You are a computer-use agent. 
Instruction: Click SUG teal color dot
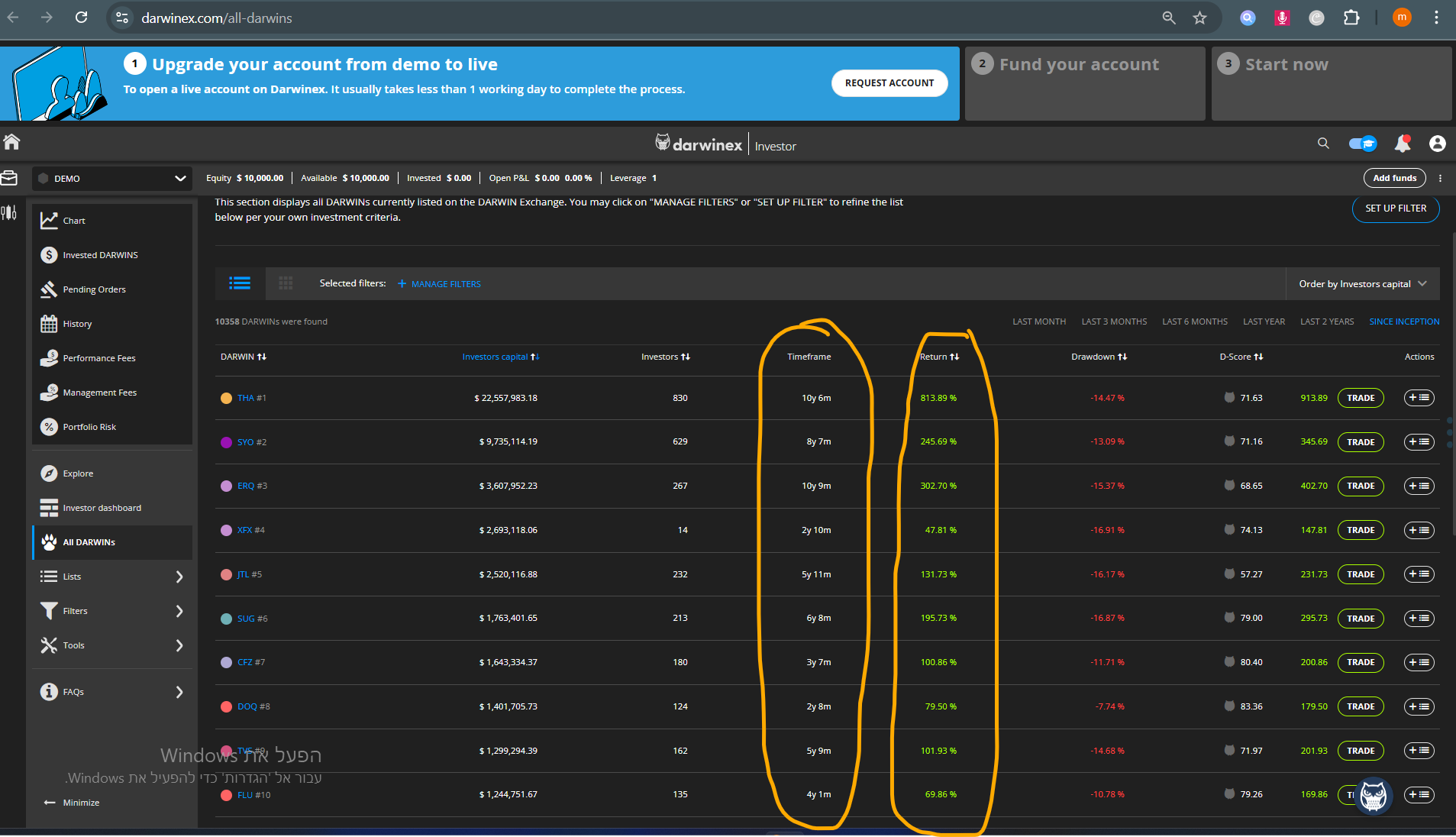[226, 619]
